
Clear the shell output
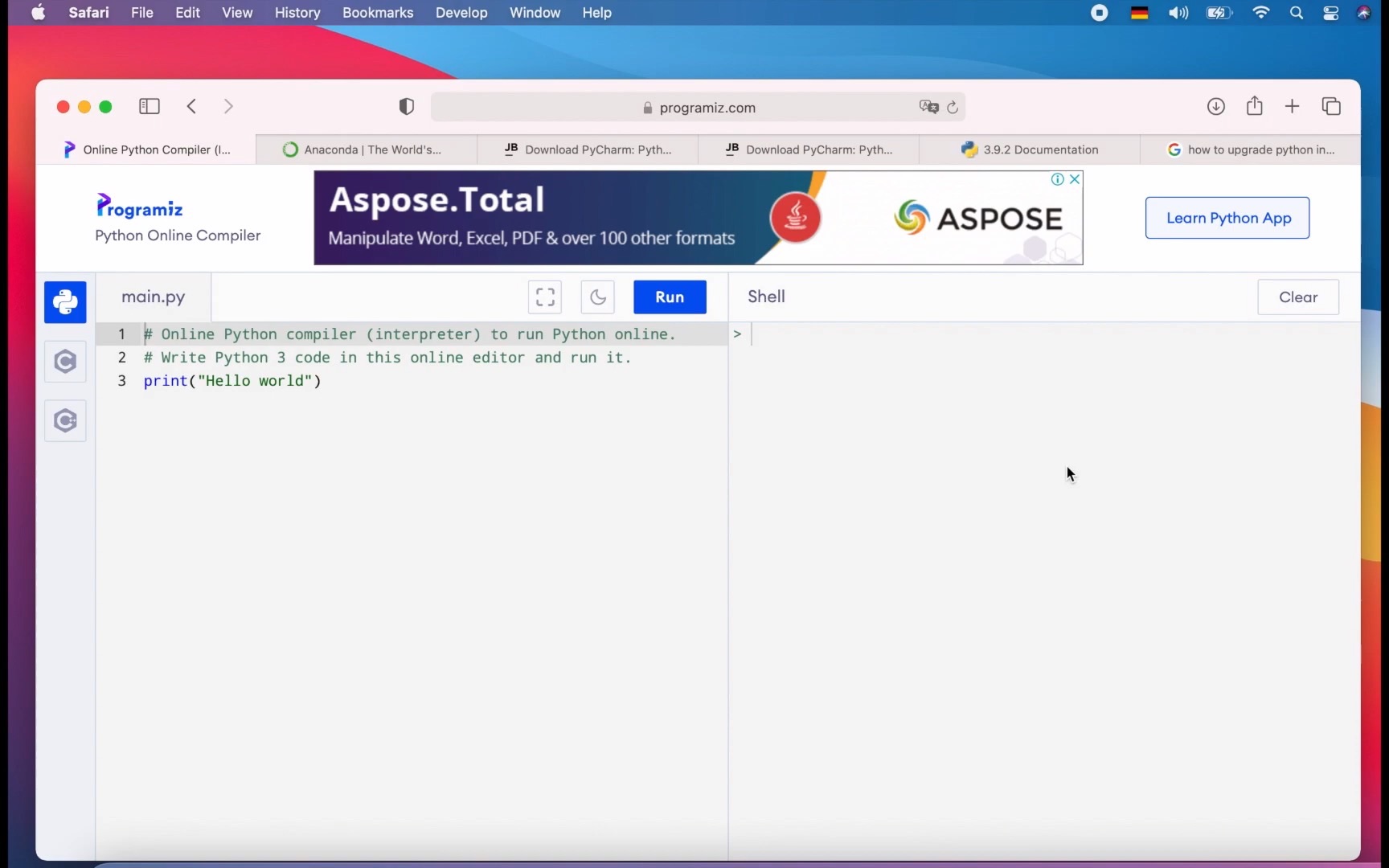[x=1298, y=297]
